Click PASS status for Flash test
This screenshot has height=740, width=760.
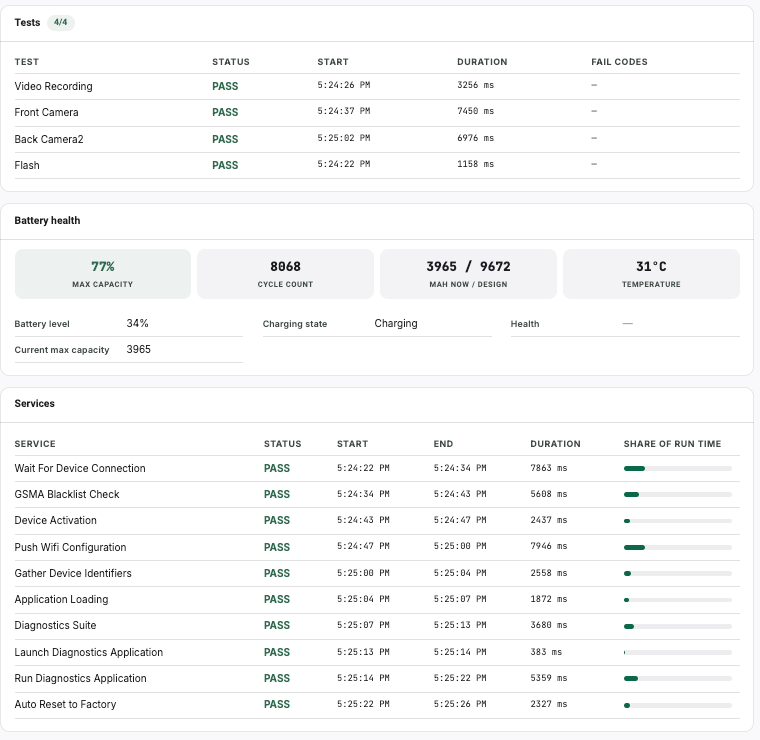(x=225, y=165)
